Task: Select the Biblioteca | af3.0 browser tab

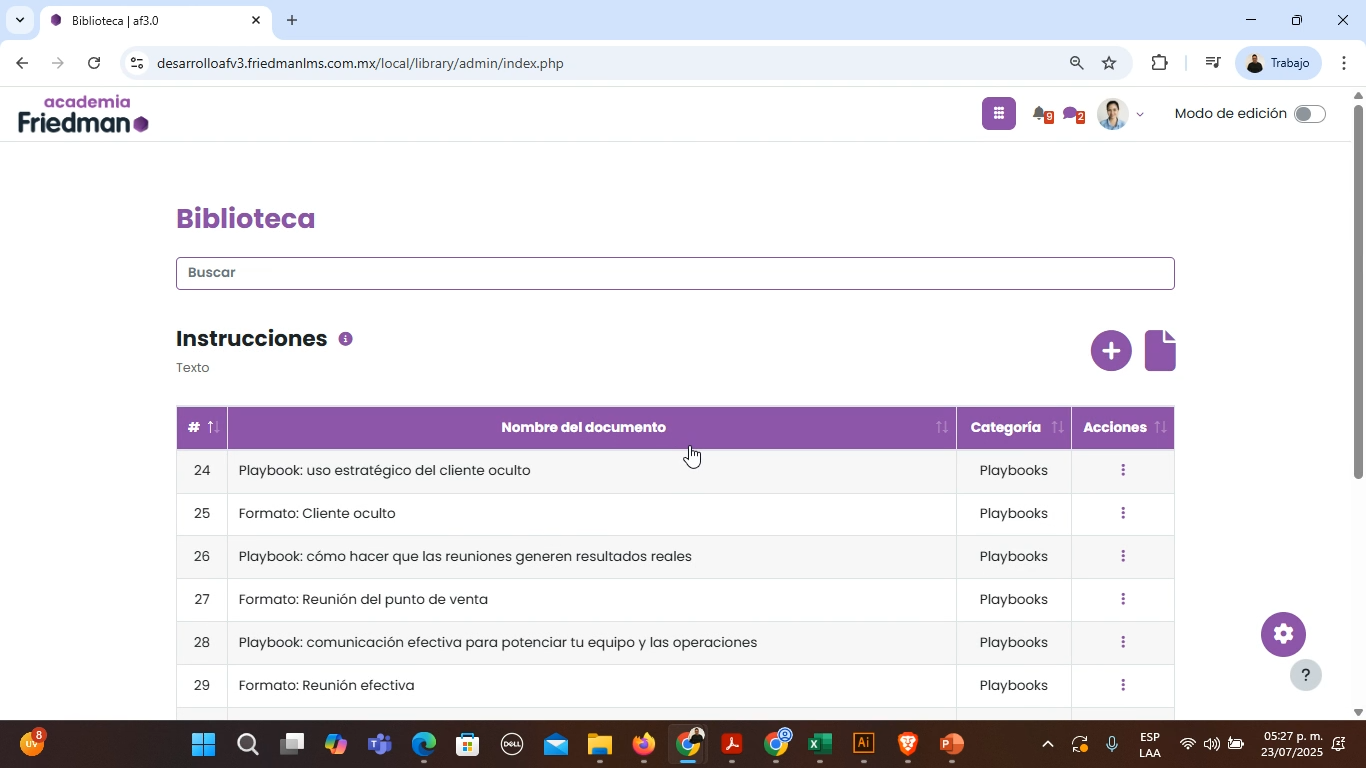Action: click(155, 20)
